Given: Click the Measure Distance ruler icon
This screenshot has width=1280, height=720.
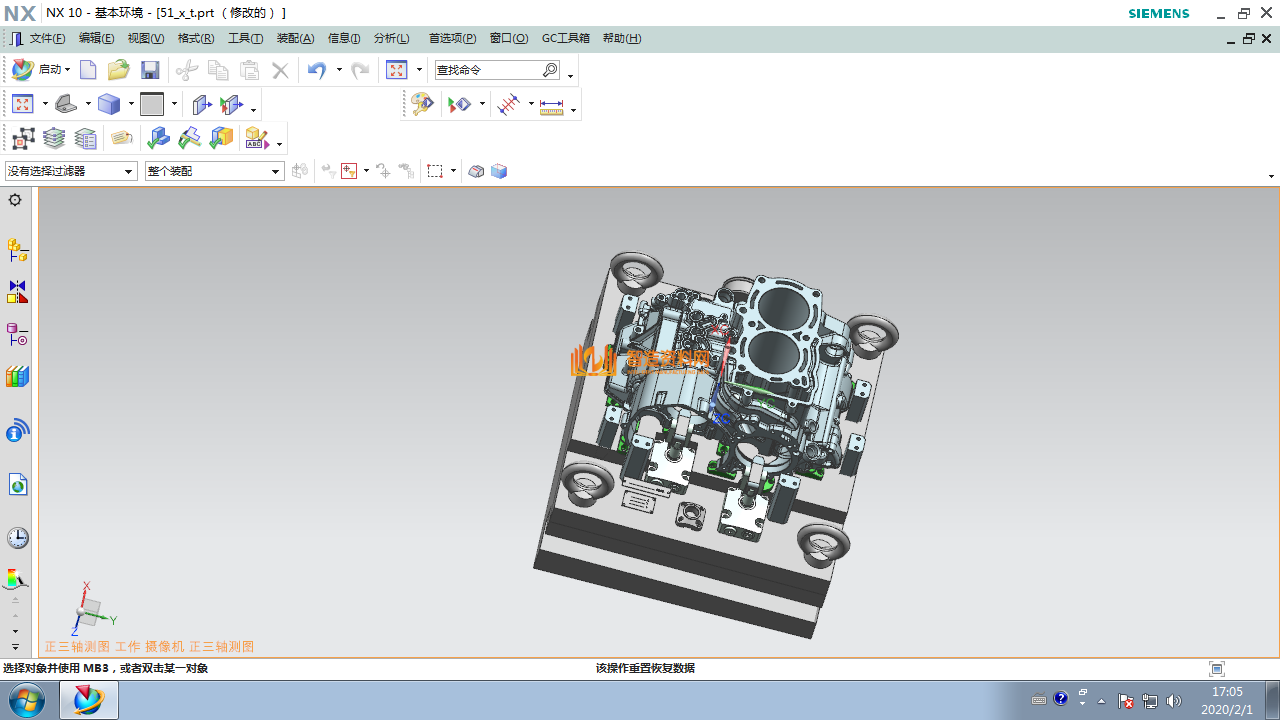Looking at the screenshot, I should (552, 105).
